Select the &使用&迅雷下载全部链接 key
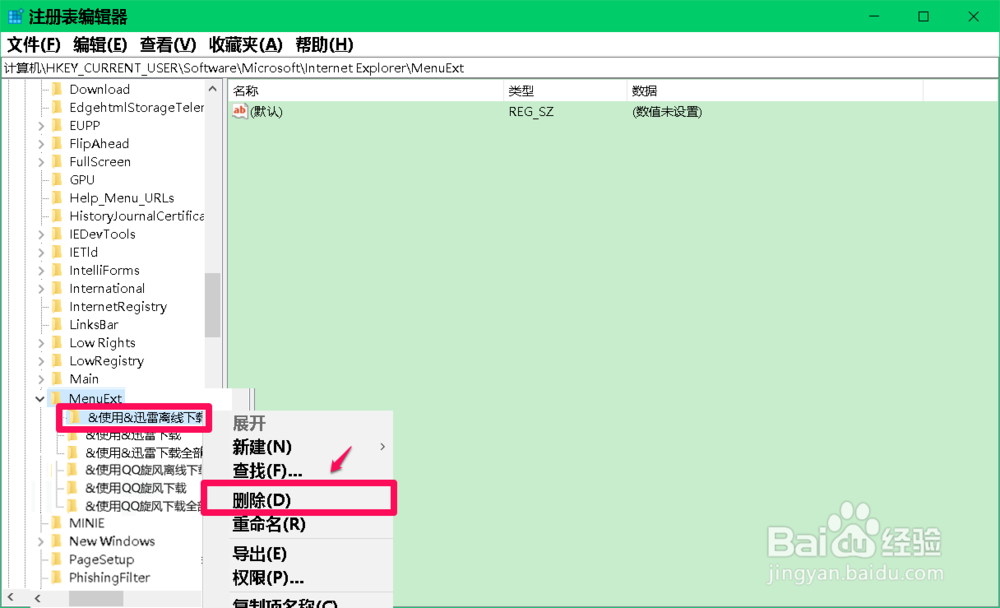This screenshot has width=1000, height=608. [144, 452]
